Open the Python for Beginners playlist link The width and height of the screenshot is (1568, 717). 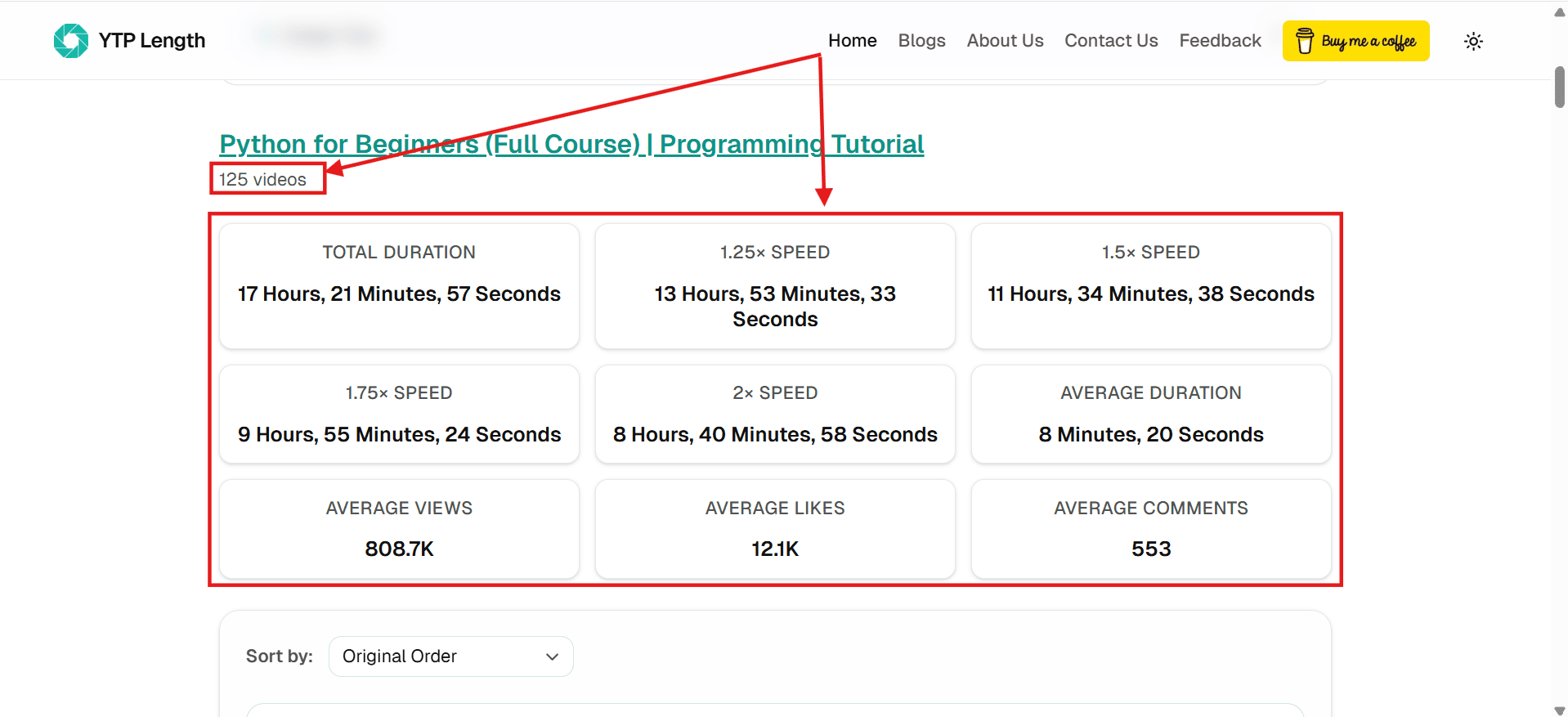(571, 144)
